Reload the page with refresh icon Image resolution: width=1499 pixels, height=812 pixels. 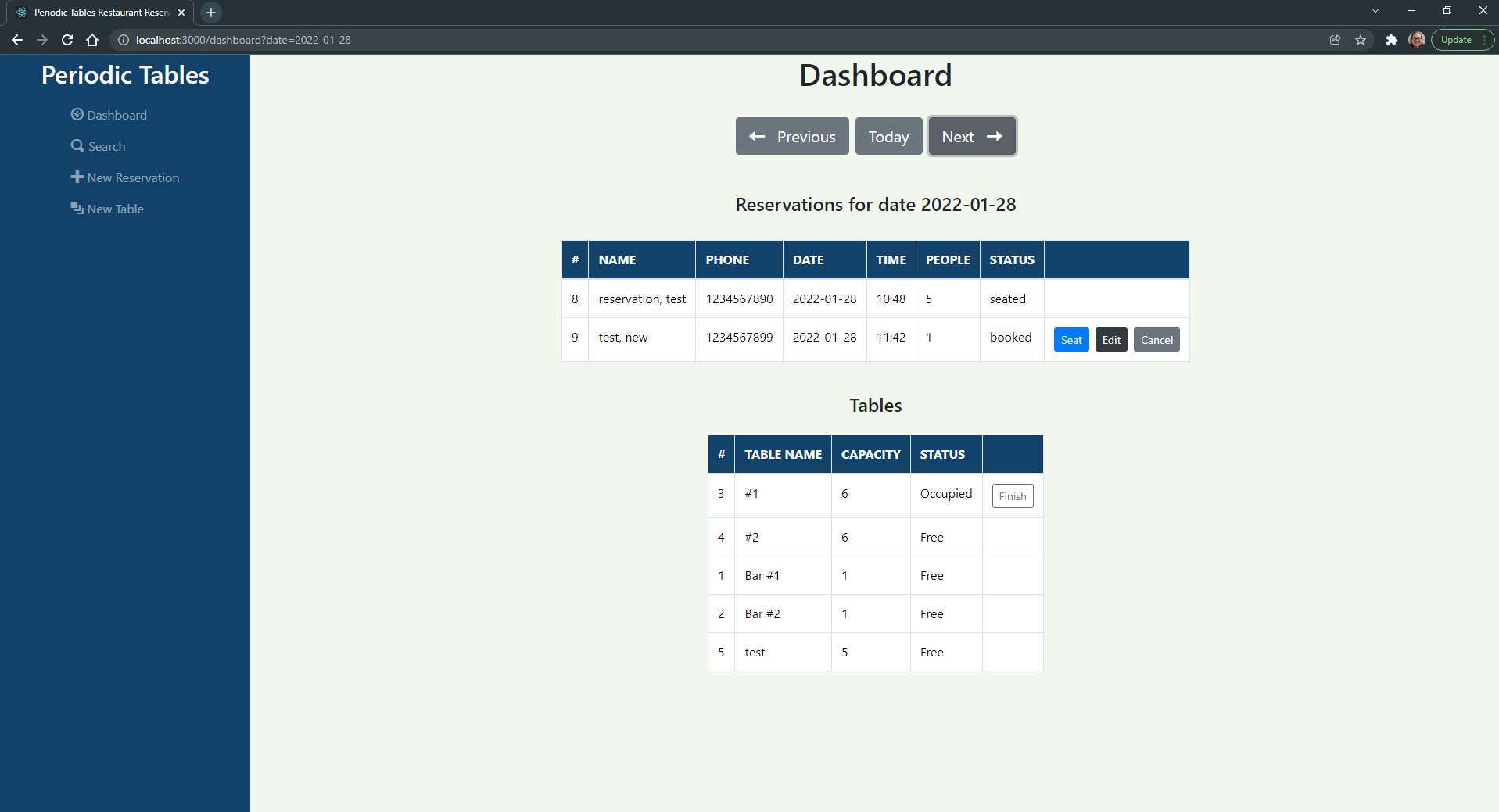67,40
